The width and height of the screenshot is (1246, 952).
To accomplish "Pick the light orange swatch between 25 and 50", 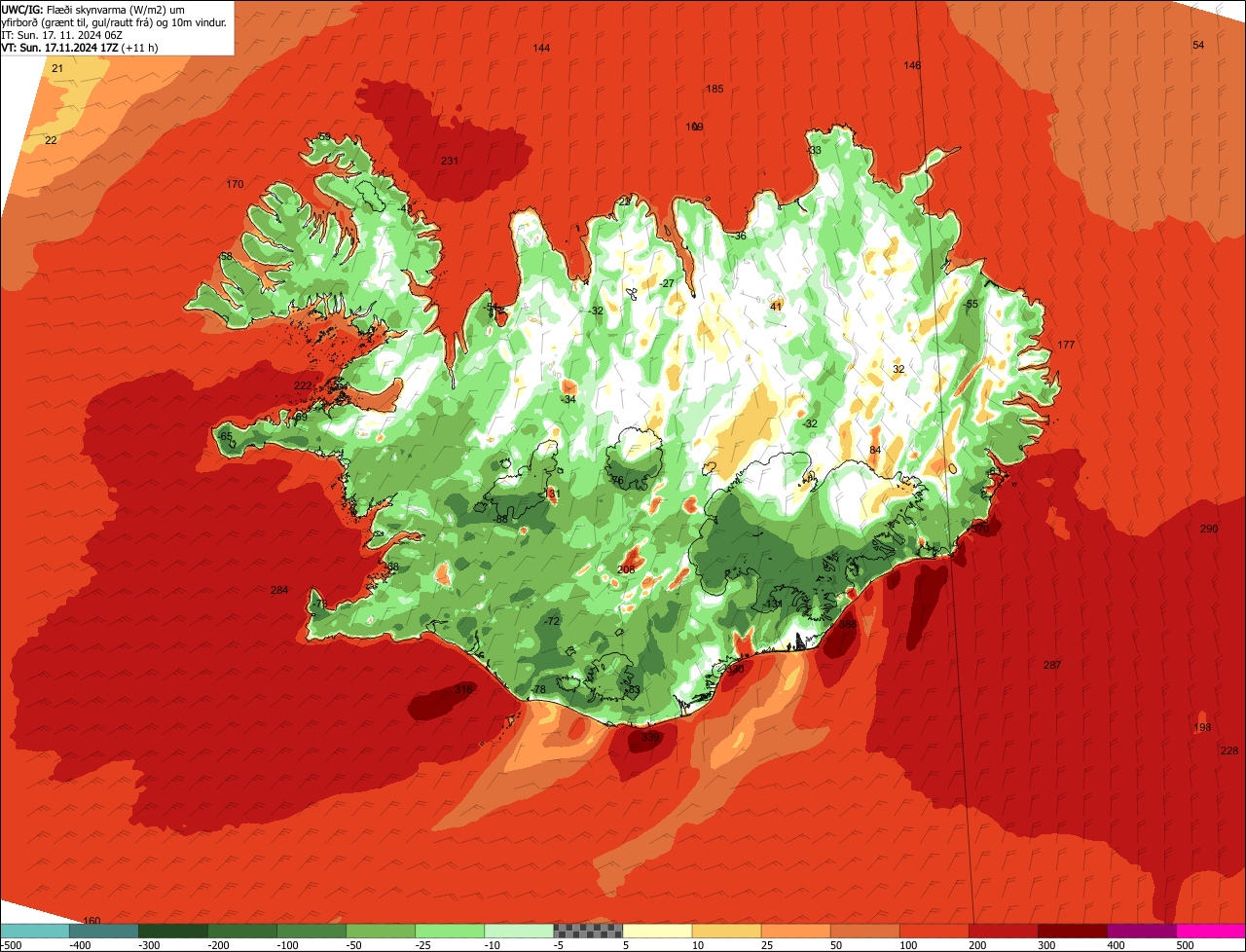I will [795, 931].
